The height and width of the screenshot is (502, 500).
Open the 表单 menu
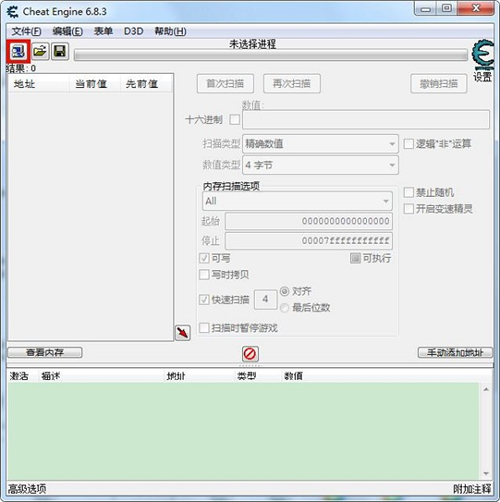103,31
